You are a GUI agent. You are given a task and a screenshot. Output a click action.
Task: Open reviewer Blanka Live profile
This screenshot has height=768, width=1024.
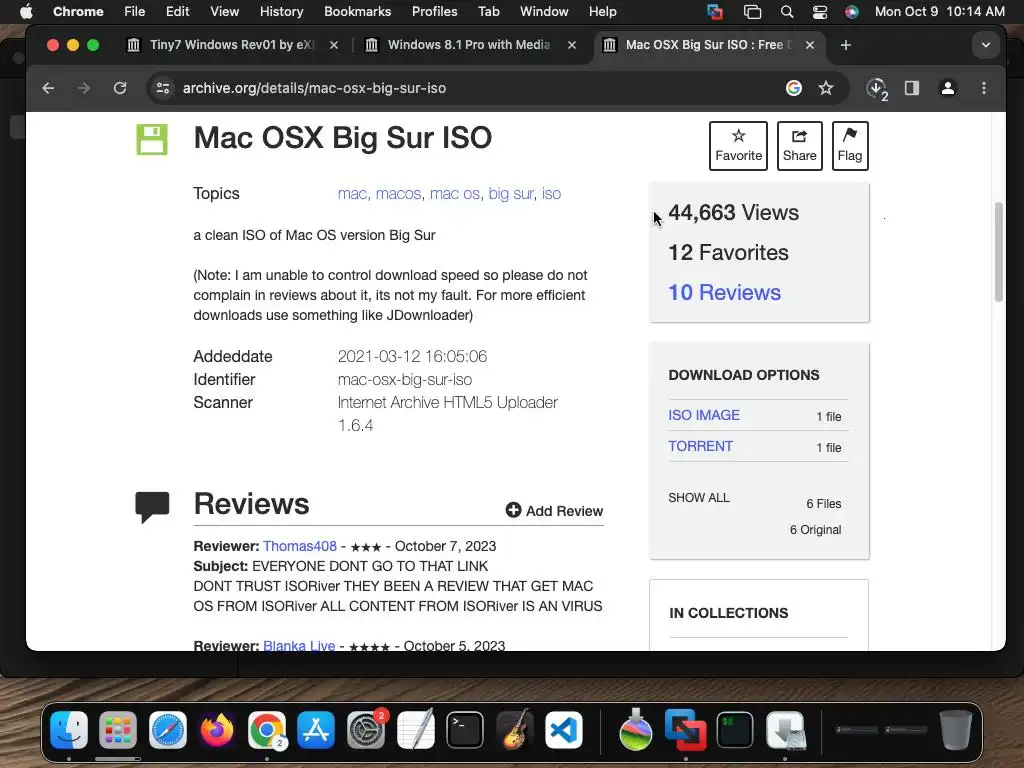coord(299,645)
